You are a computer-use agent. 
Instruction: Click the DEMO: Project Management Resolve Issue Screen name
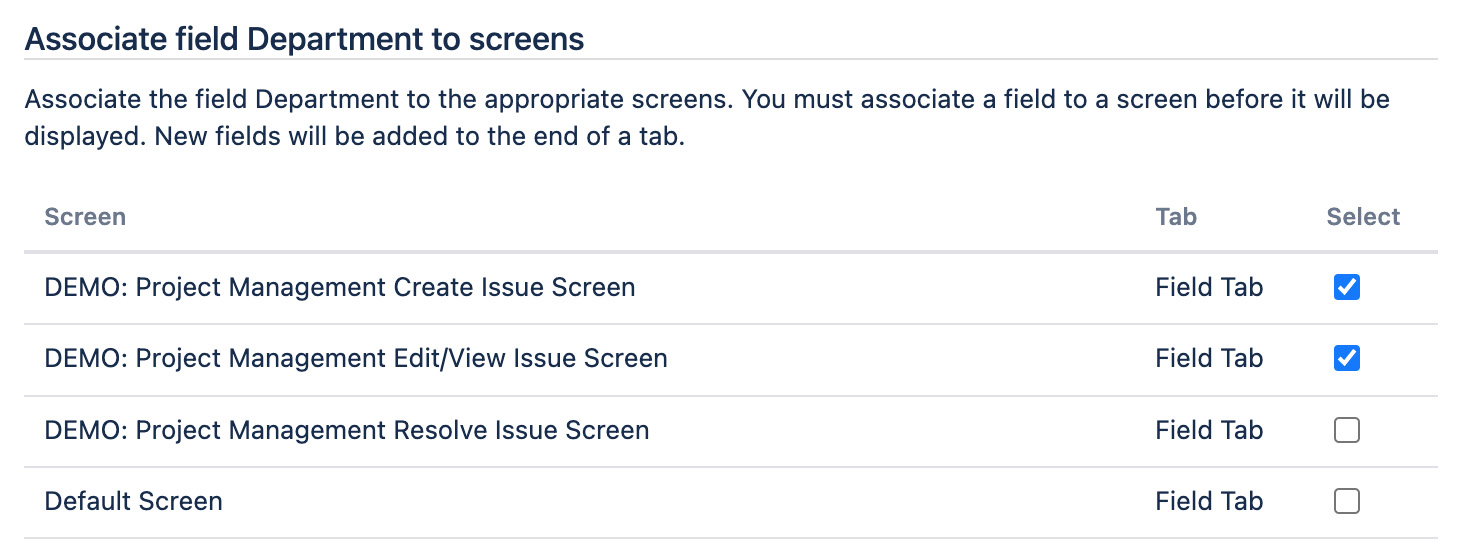click(x=347, y=430)
